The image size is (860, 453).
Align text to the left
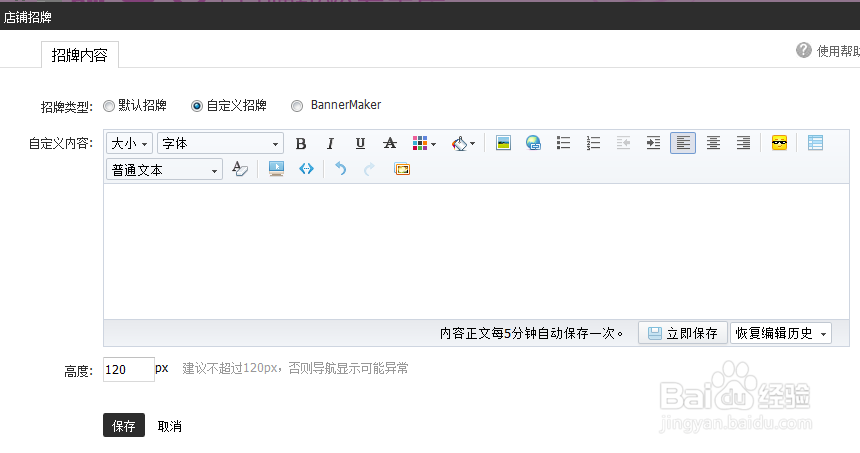pyautogui.click(x=683, y=143)
